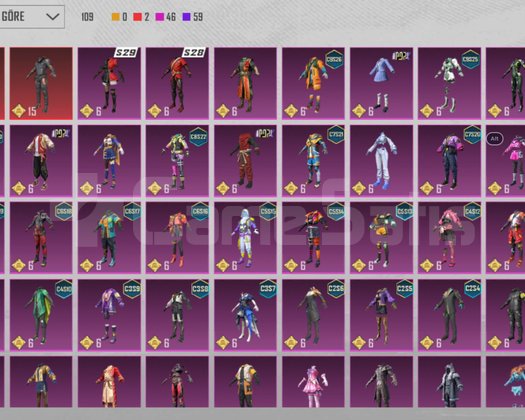Viewport: 525px width, 420px height.
Task: Click the C5S14 hexagon badge
Action: [x=336, y=211]
